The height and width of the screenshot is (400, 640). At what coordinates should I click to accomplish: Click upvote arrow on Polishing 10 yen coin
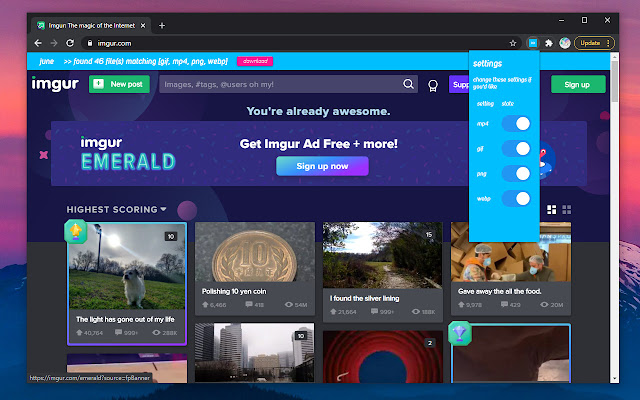point(205,304)
